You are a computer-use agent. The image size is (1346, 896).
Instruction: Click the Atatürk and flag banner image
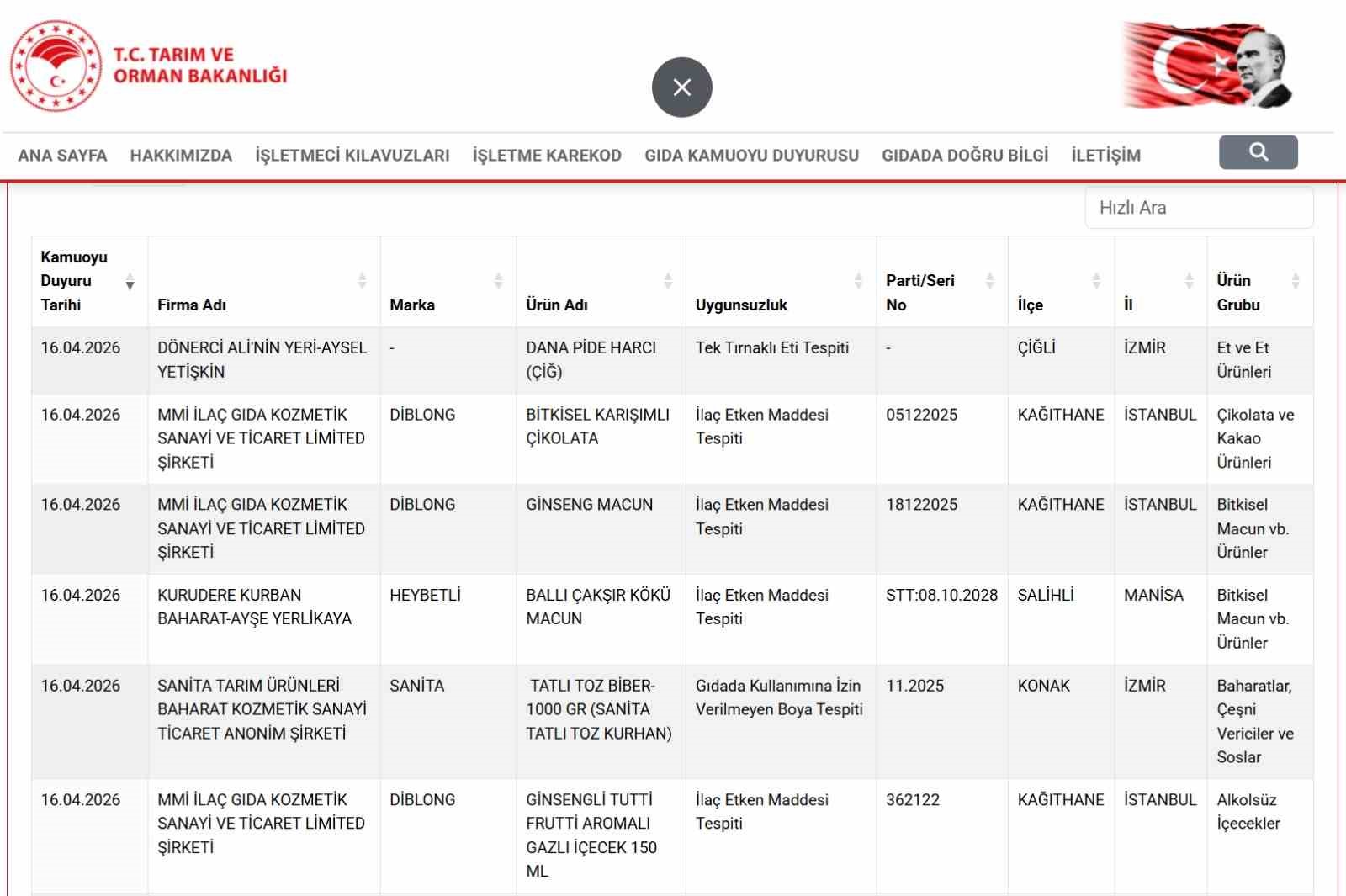click(1206, 66)
